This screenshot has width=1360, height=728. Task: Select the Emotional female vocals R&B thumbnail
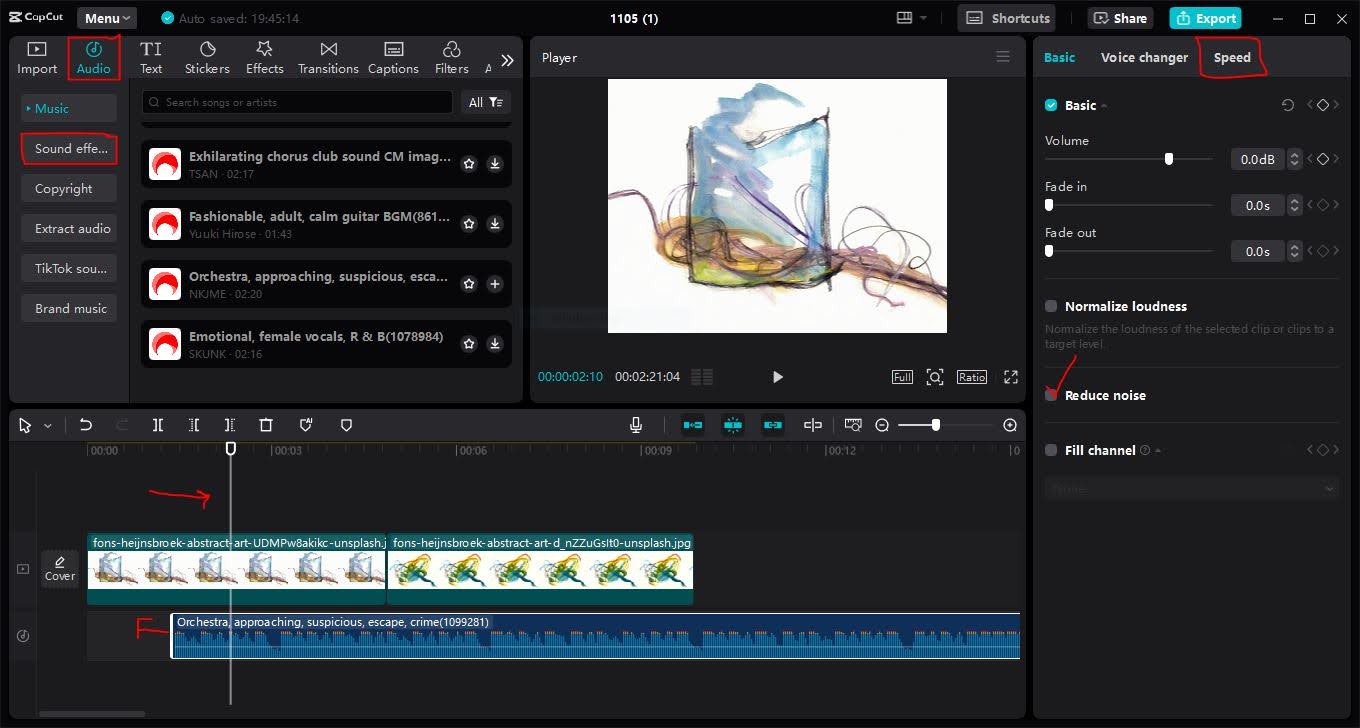point(165,344)
